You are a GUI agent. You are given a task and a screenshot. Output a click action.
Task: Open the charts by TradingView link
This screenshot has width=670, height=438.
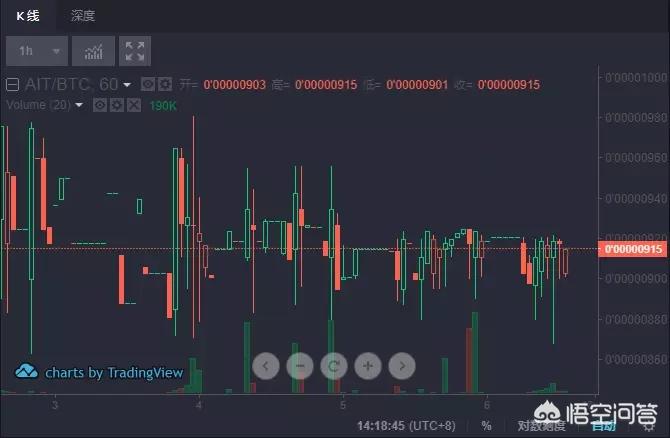click(100, 372)
